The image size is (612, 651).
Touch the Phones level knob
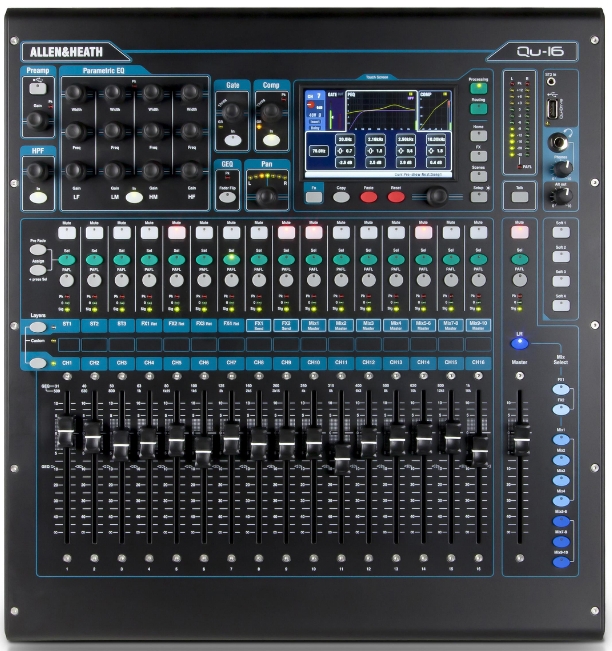(x=562, y=169)
